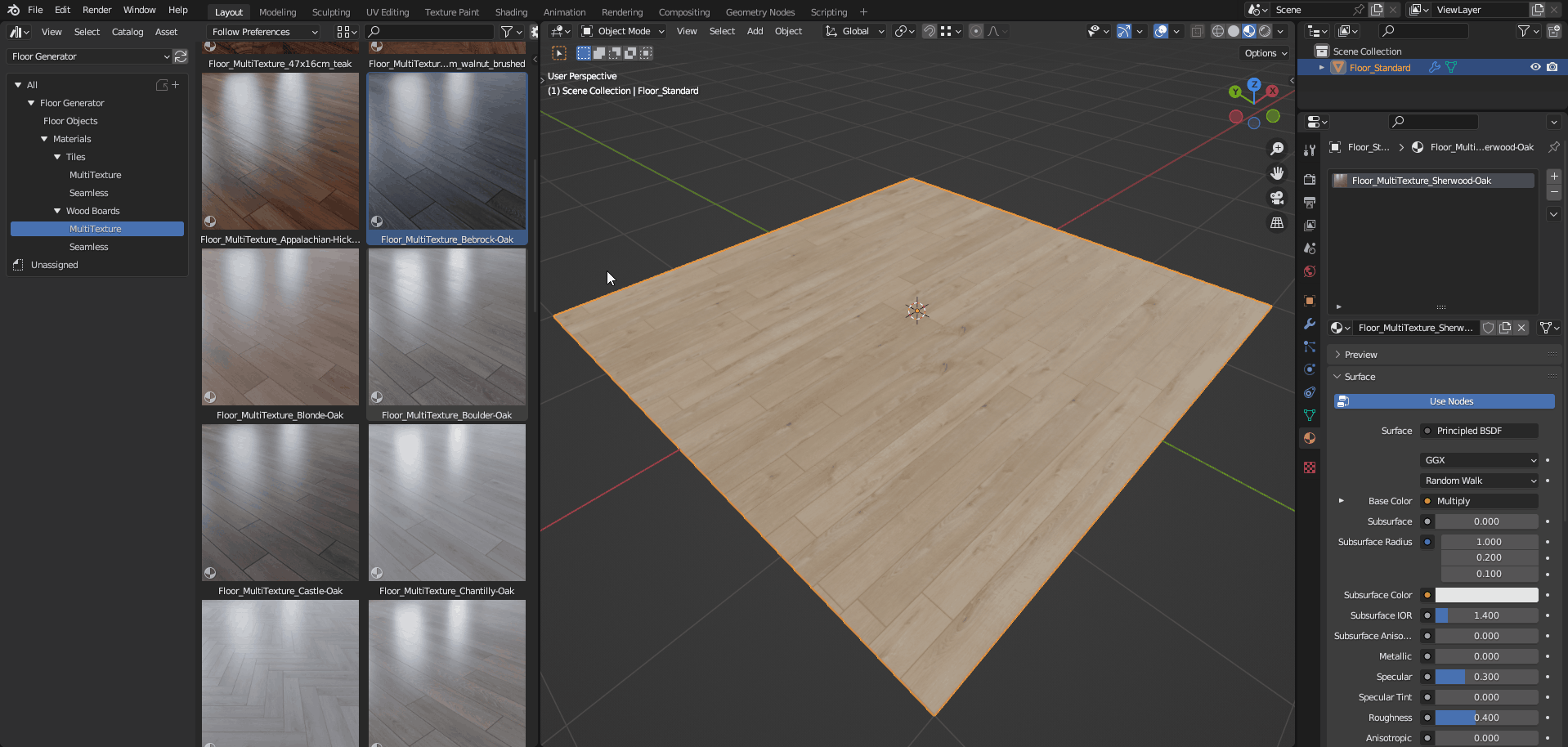Viewport: 1568px width, 747px height.
Task: Select the Seamless catalog under Tiles
Action: pyautogui.click(x=88, y=193)
